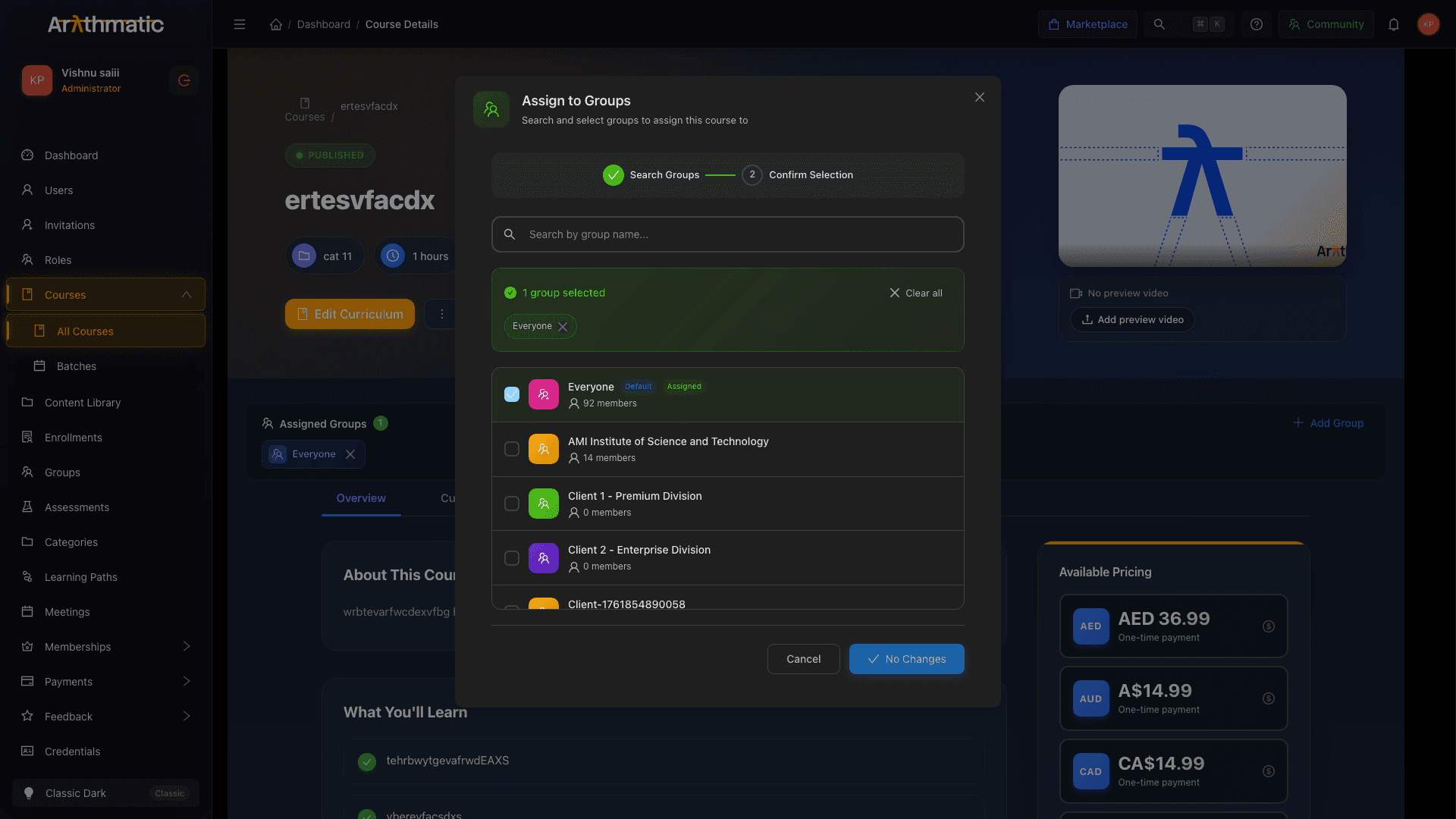Click Edit Curriculum button
Screen dimensions: 1456x819
350,314
